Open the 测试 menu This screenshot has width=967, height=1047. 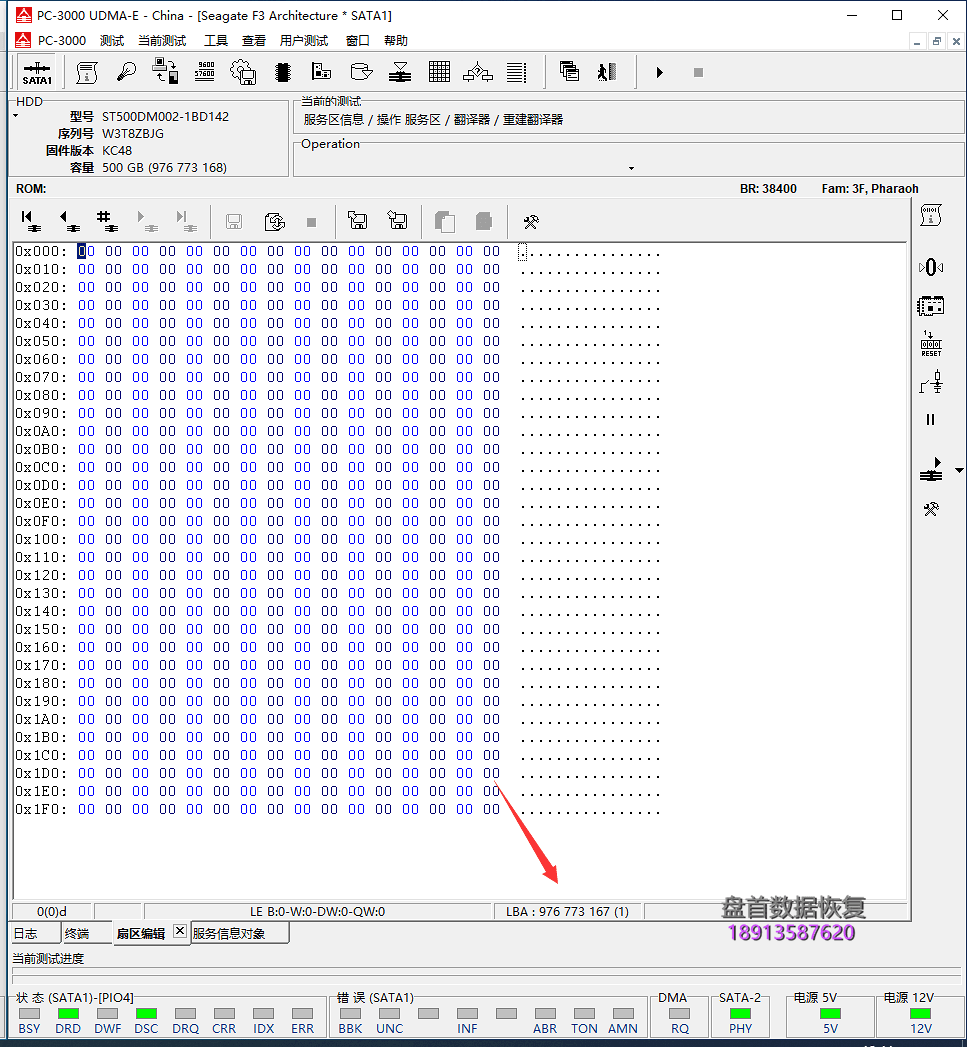point(112,41)
